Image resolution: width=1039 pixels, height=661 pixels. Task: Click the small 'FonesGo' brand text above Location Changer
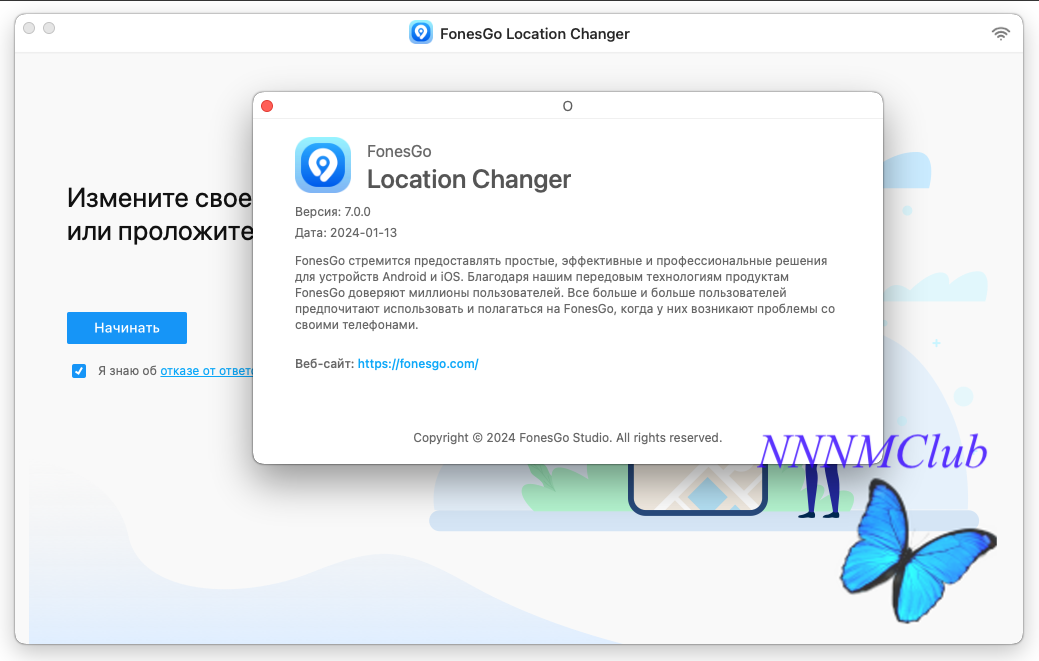point(399,152)
